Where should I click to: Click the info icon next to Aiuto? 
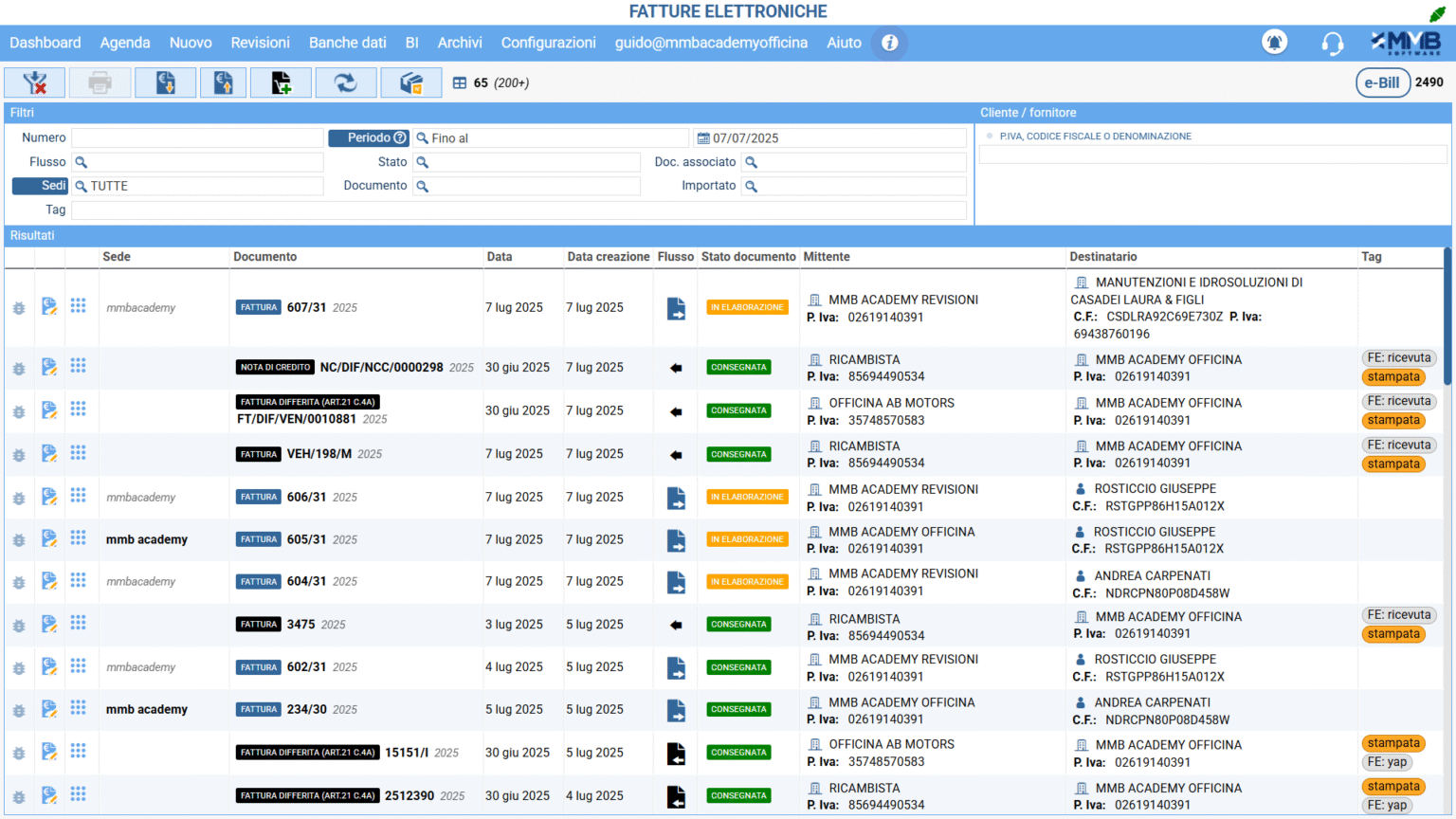tap(889, 43)
